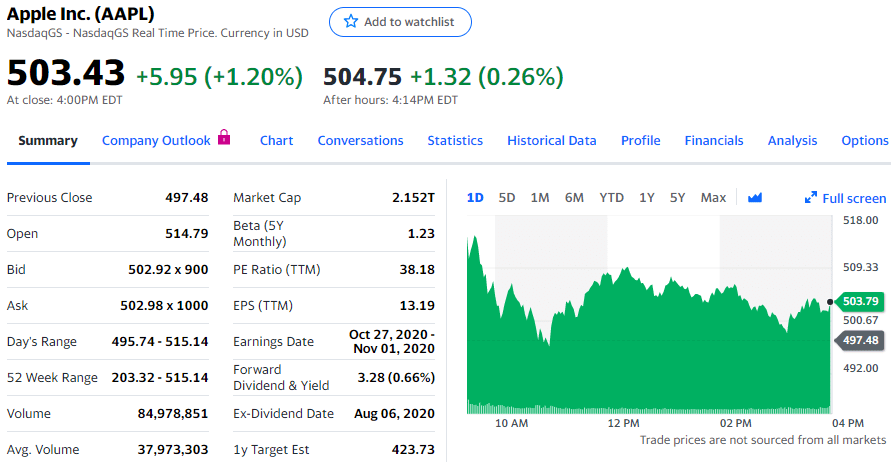Click the +1.32 (0.26%) after hours change
Screen dimensions: 891x462
tap(487, 77)
